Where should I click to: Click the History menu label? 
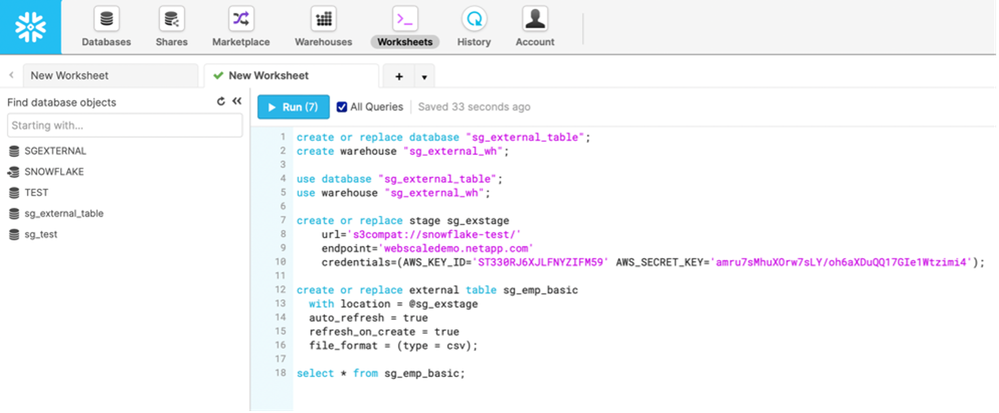474,42
